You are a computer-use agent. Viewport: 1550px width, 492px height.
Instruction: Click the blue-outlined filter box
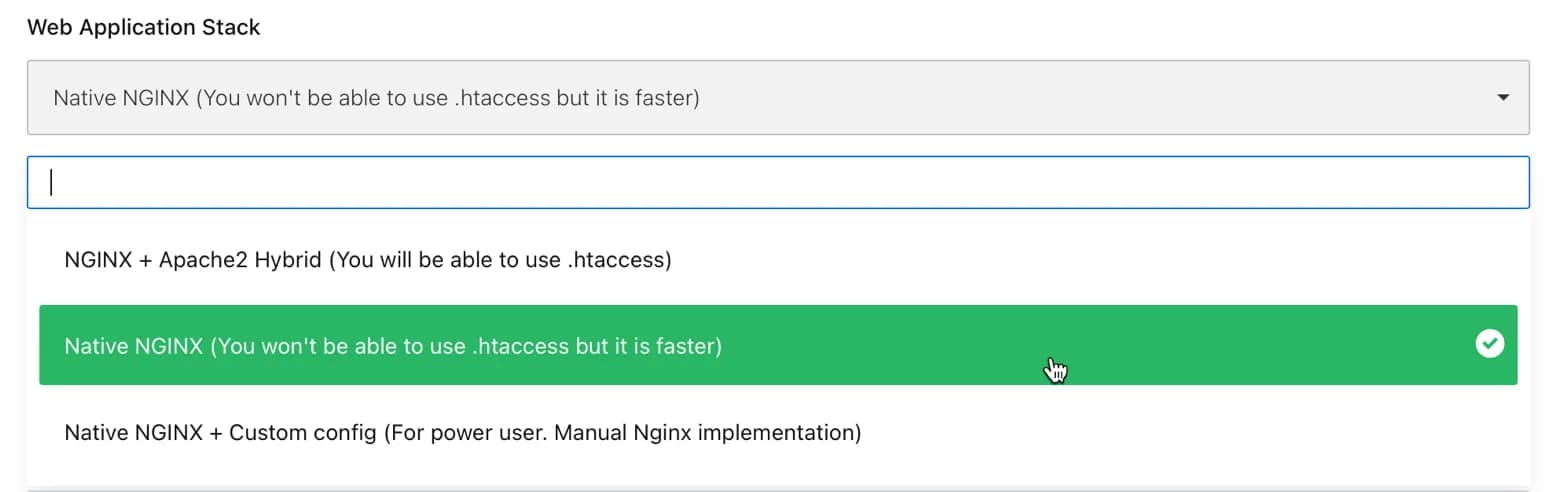777,182
